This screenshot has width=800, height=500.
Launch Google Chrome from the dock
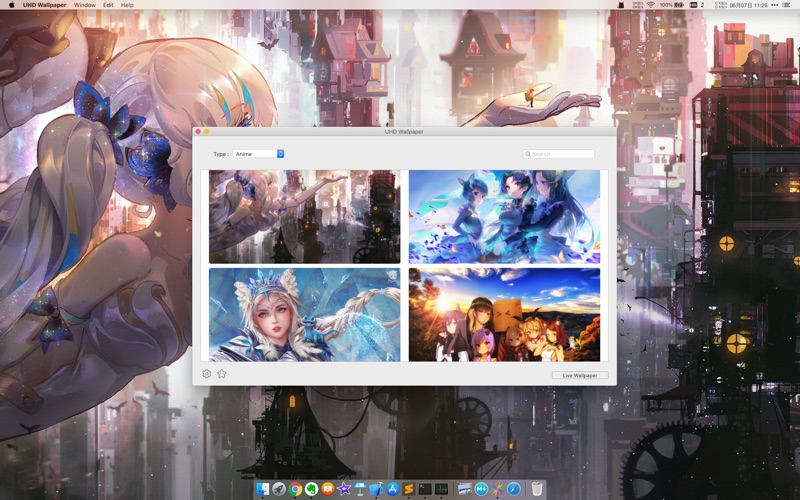pyautogui.click(x=295, y=489)
